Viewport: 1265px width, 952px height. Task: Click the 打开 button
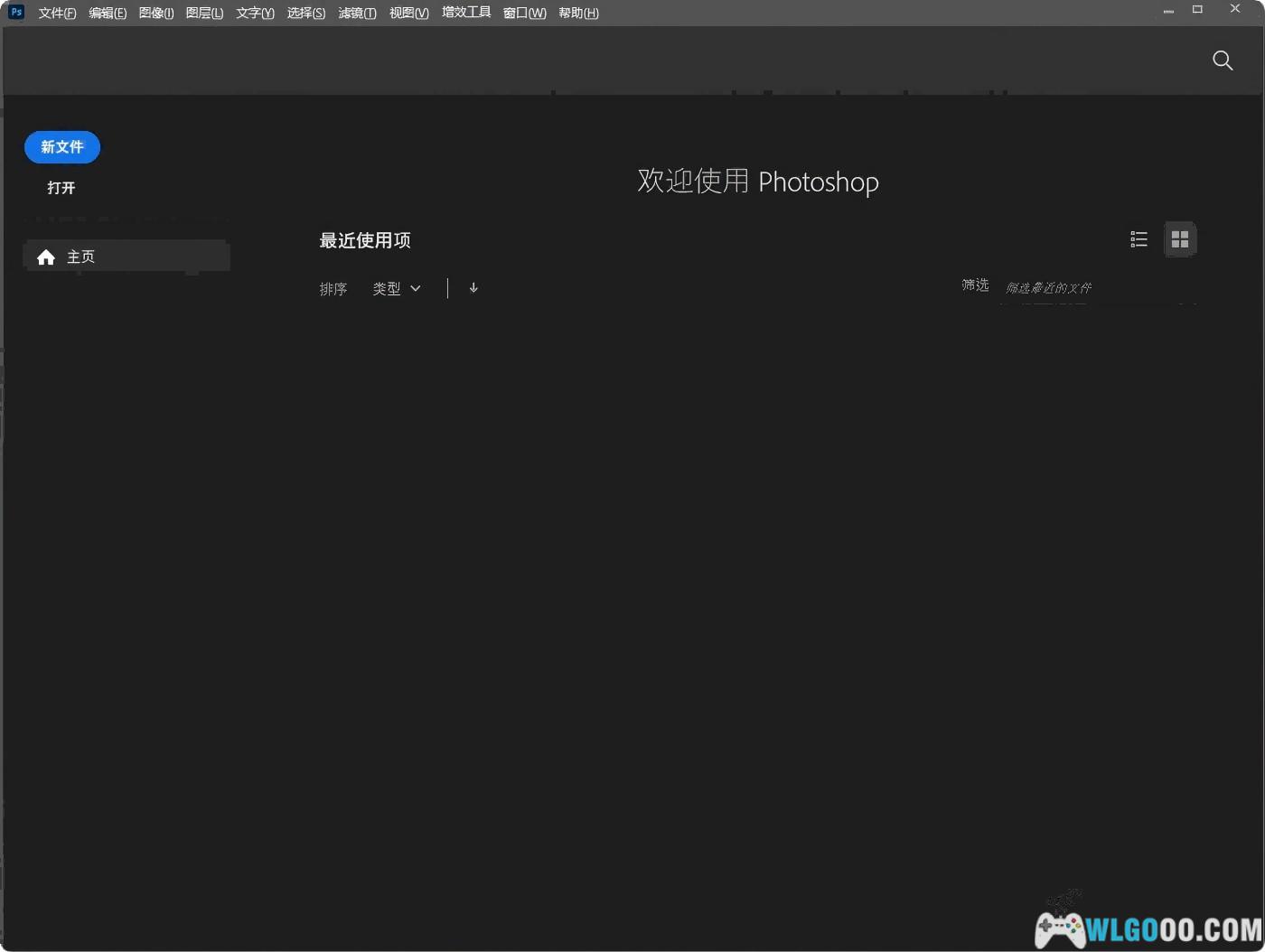(61, 188)
